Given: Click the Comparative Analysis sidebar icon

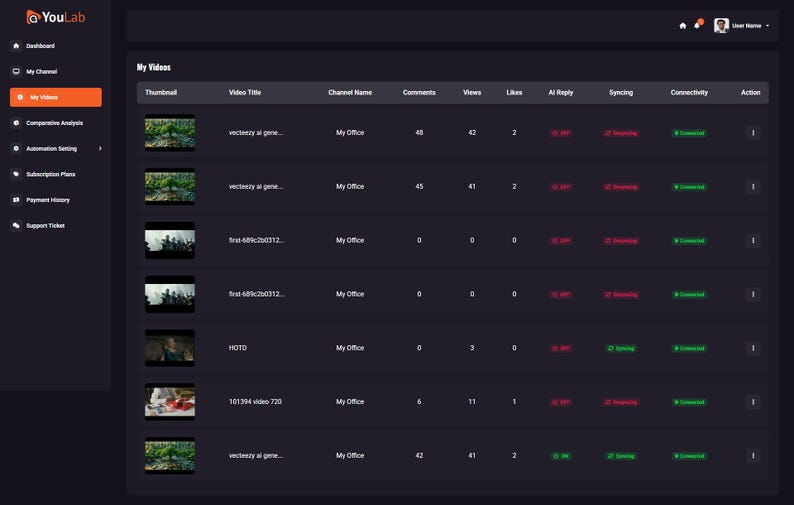Looking at the screenshot, I should 16,123.
